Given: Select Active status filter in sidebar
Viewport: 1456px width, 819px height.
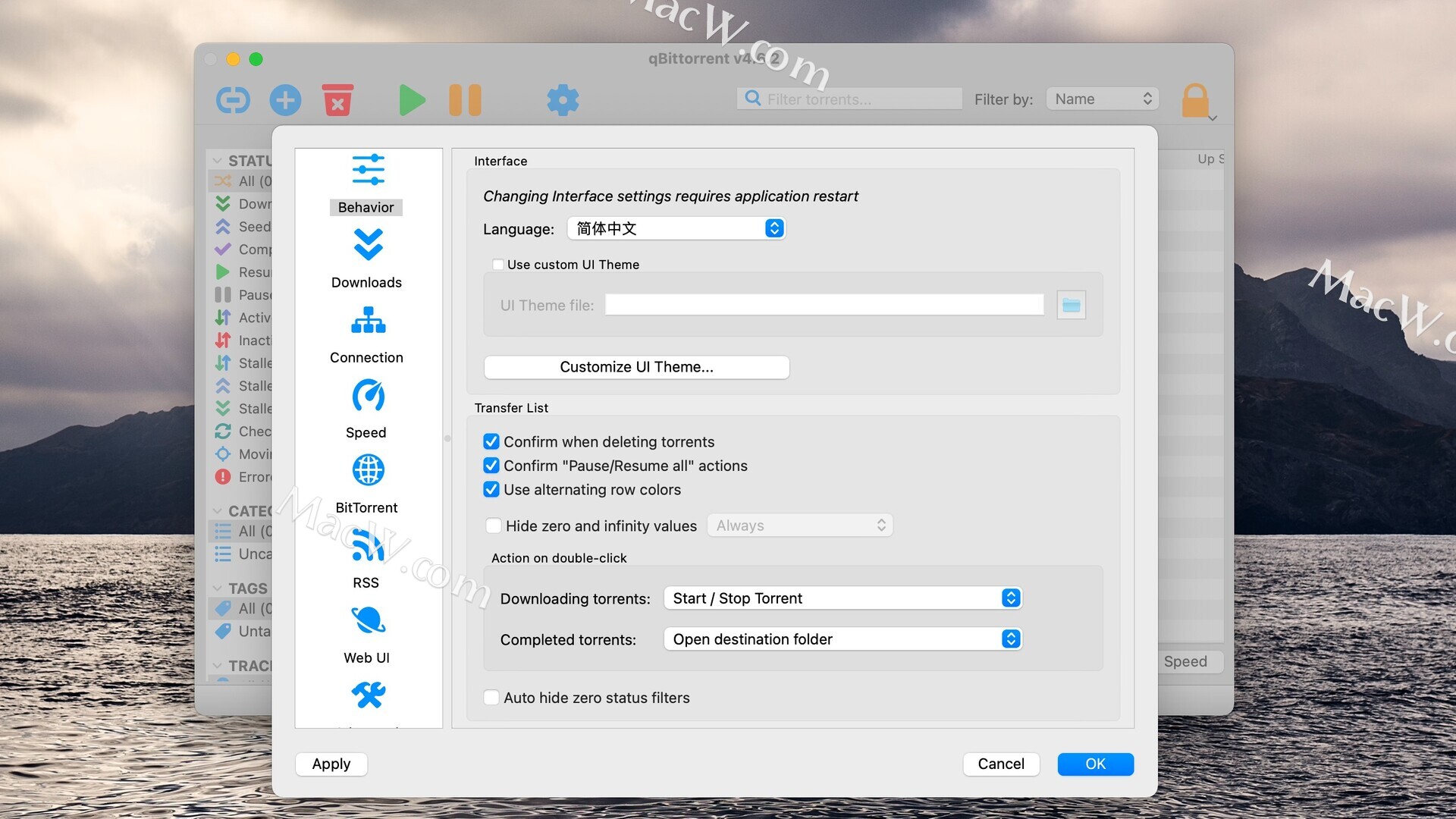Looking at the screenshot, I should click(x=240, y=317).
